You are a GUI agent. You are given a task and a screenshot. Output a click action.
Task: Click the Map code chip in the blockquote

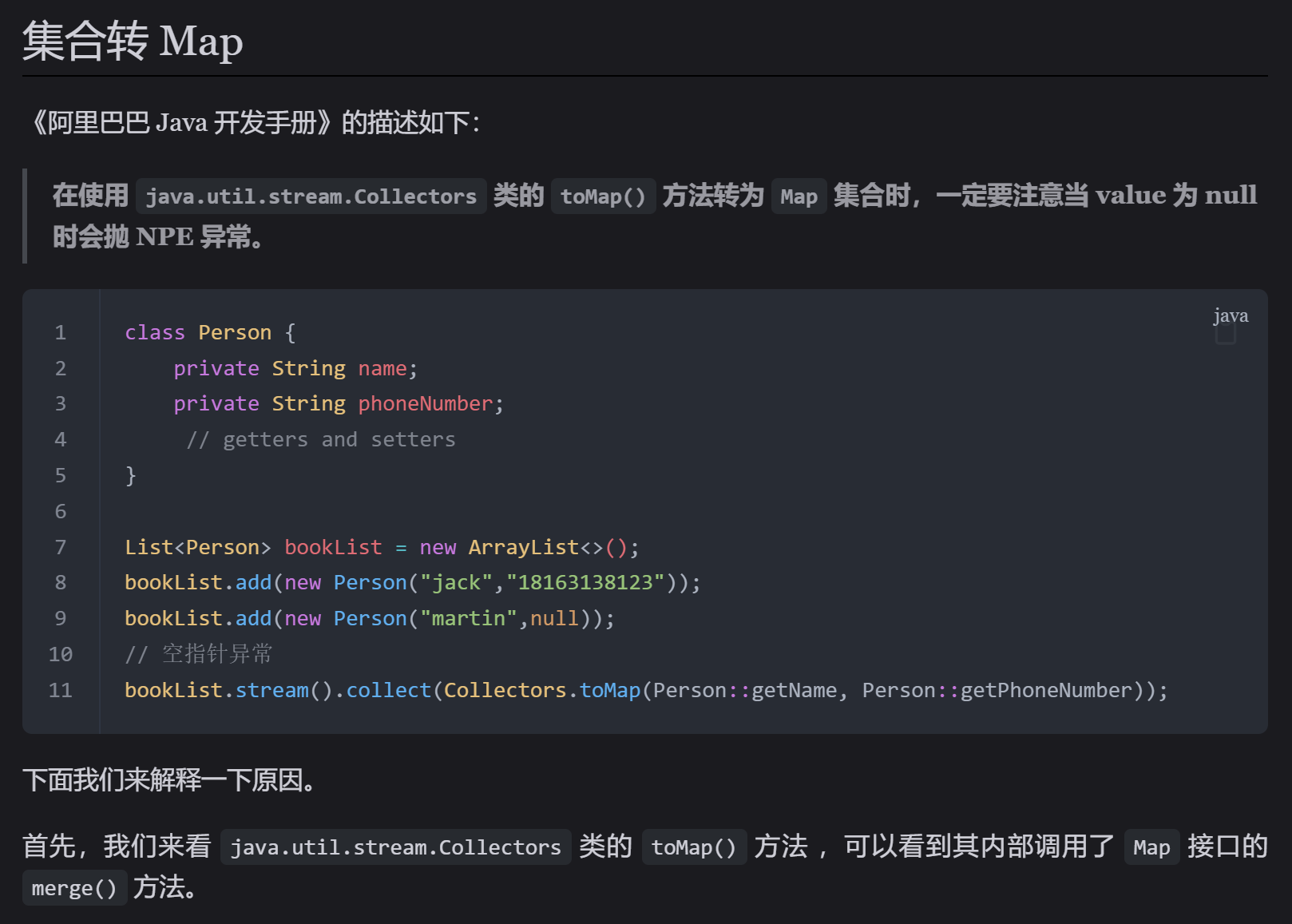(799, 196)
